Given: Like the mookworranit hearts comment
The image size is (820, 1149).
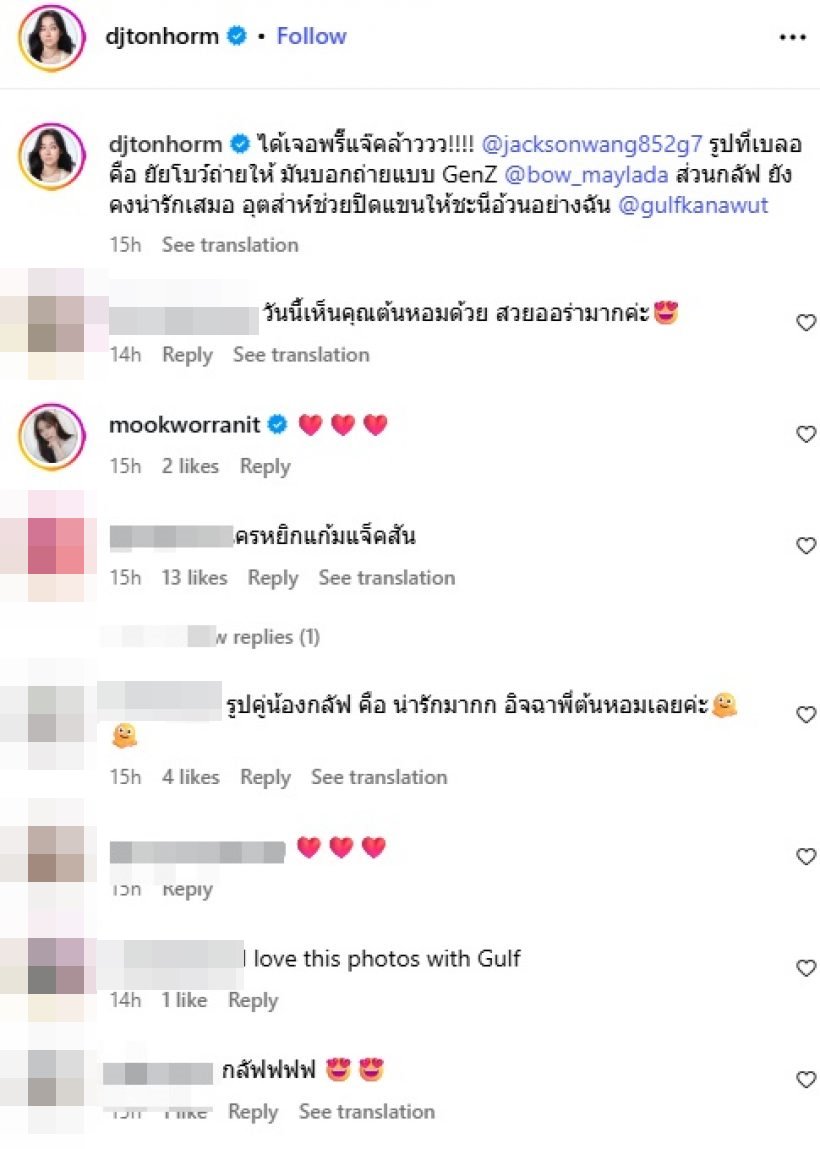Looking at the screenshot, I should [806, 434].
